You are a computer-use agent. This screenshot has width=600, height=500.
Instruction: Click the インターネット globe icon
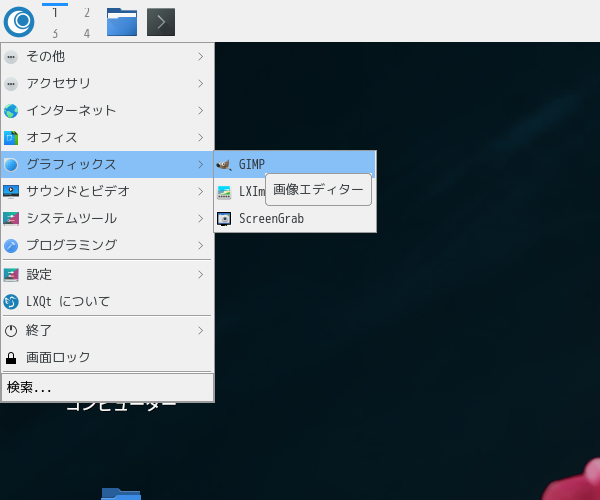pos(11,111)
